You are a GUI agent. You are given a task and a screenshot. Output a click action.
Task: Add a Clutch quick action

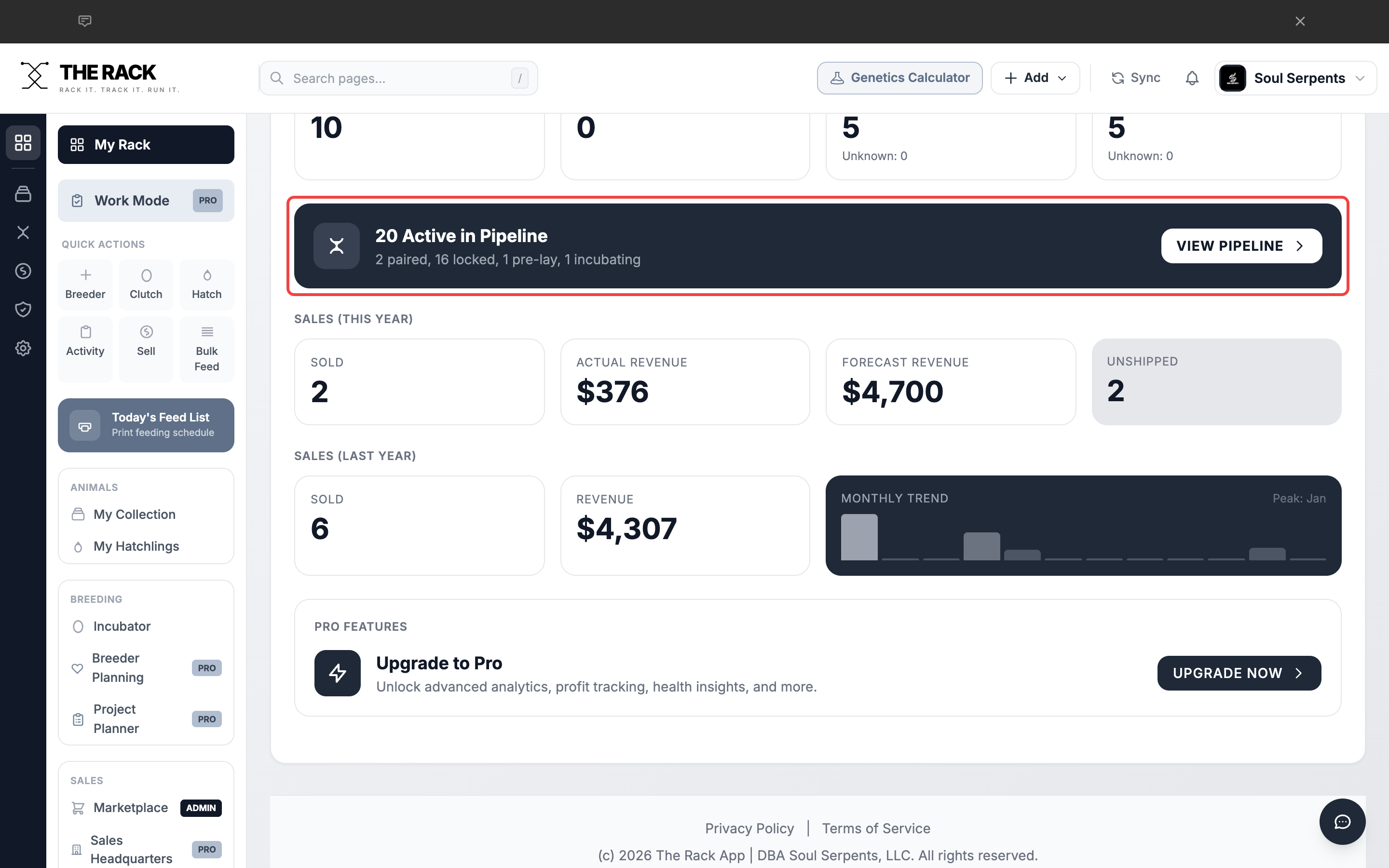click(146, 285)
